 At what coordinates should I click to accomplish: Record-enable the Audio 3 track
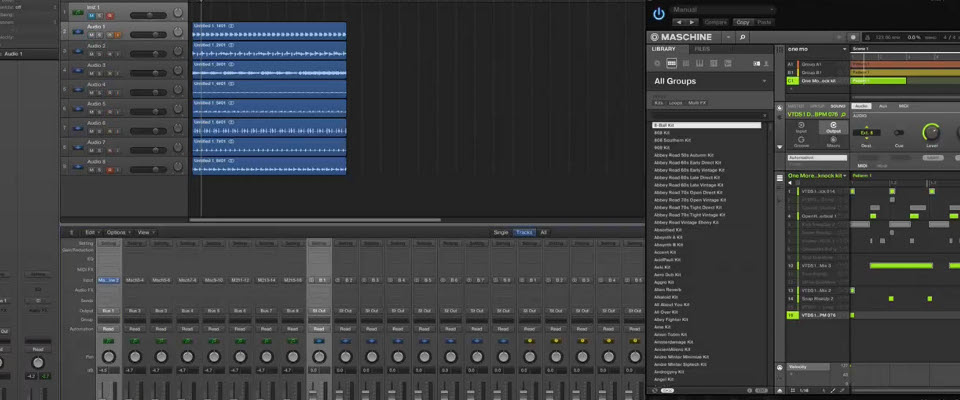(108, 74)
